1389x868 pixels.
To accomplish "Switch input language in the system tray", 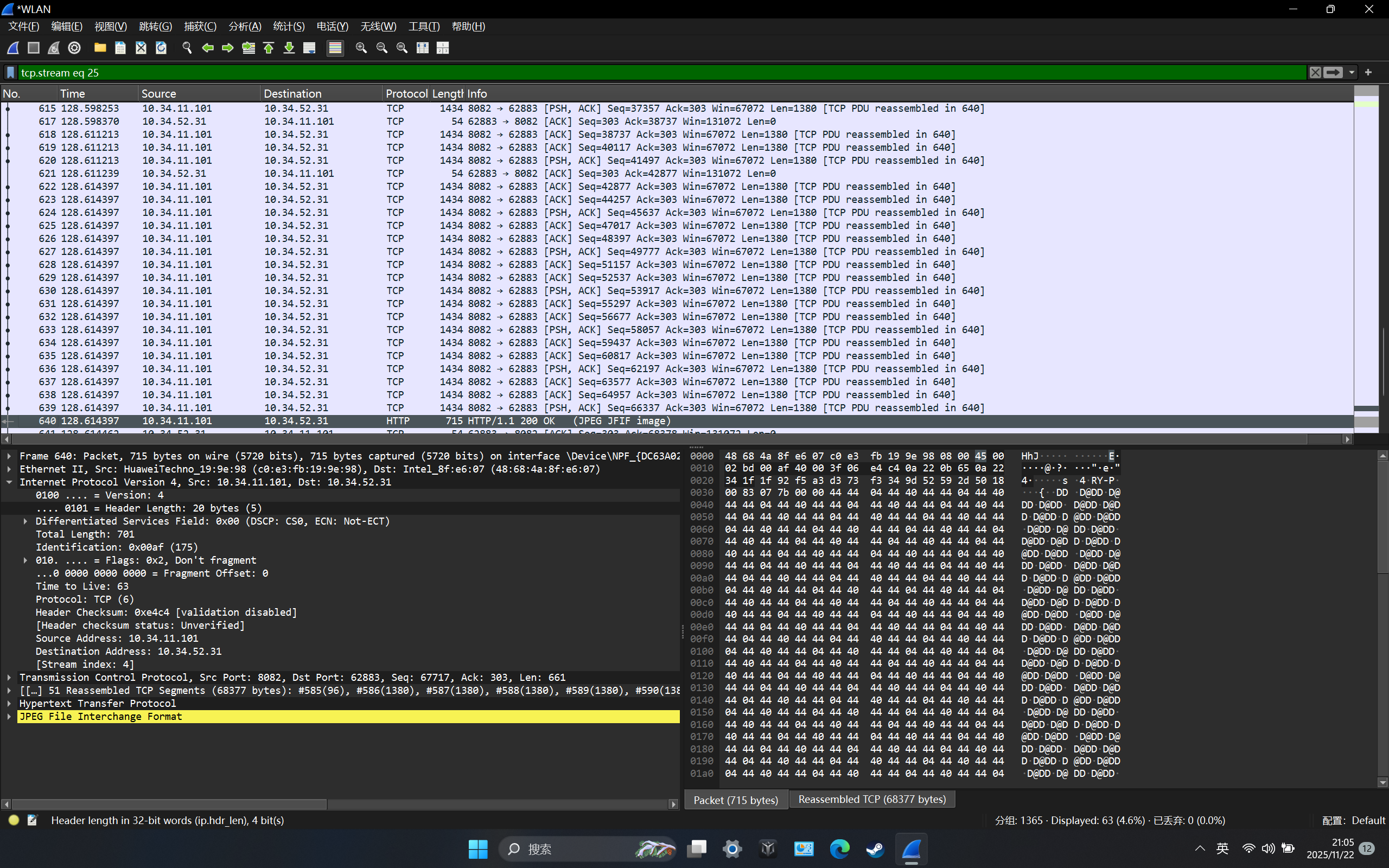I will click(1222, 848).
